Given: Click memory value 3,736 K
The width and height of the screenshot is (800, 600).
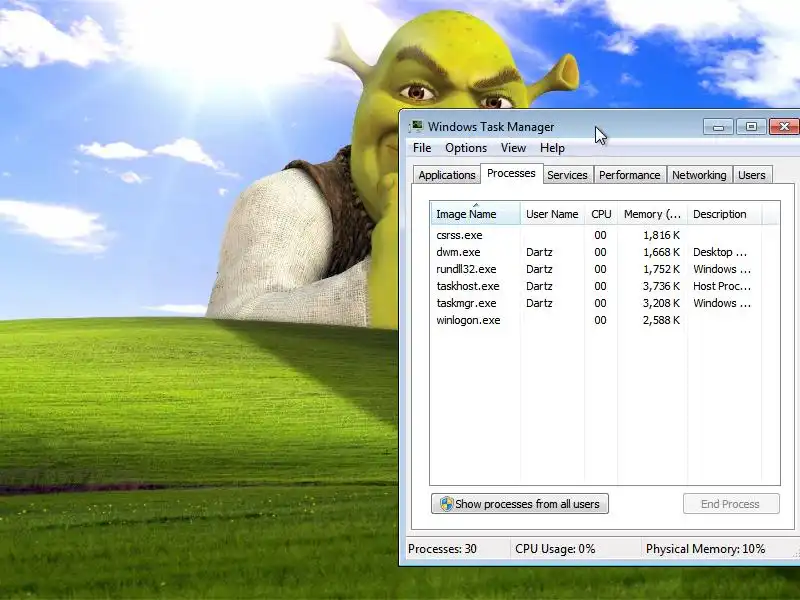Looking at the screenshot, I should pos(661,286).
